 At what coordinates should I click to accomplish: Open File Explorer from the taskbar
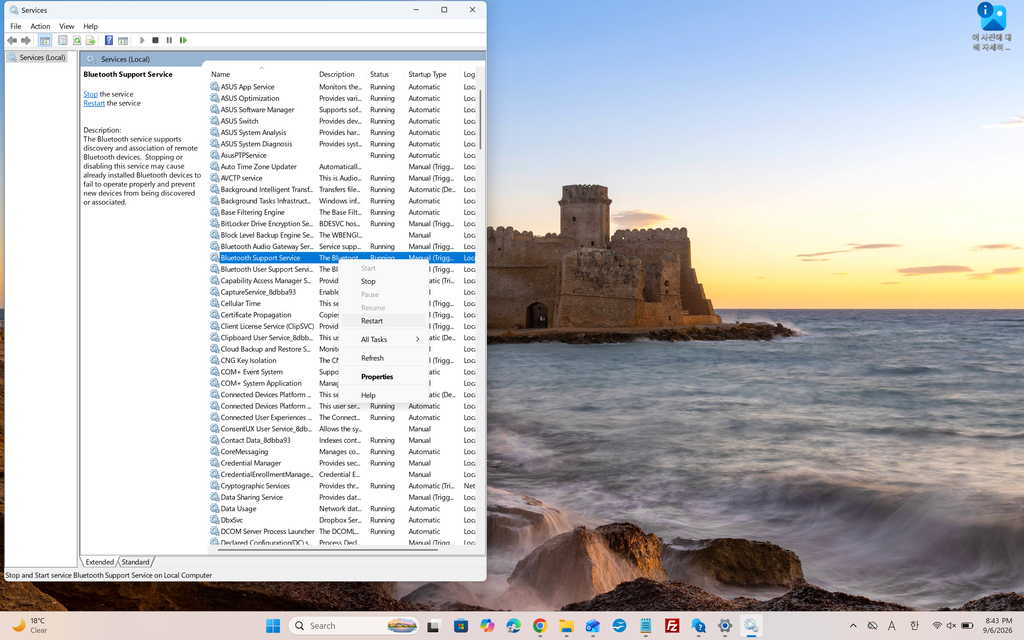[566, 626]
